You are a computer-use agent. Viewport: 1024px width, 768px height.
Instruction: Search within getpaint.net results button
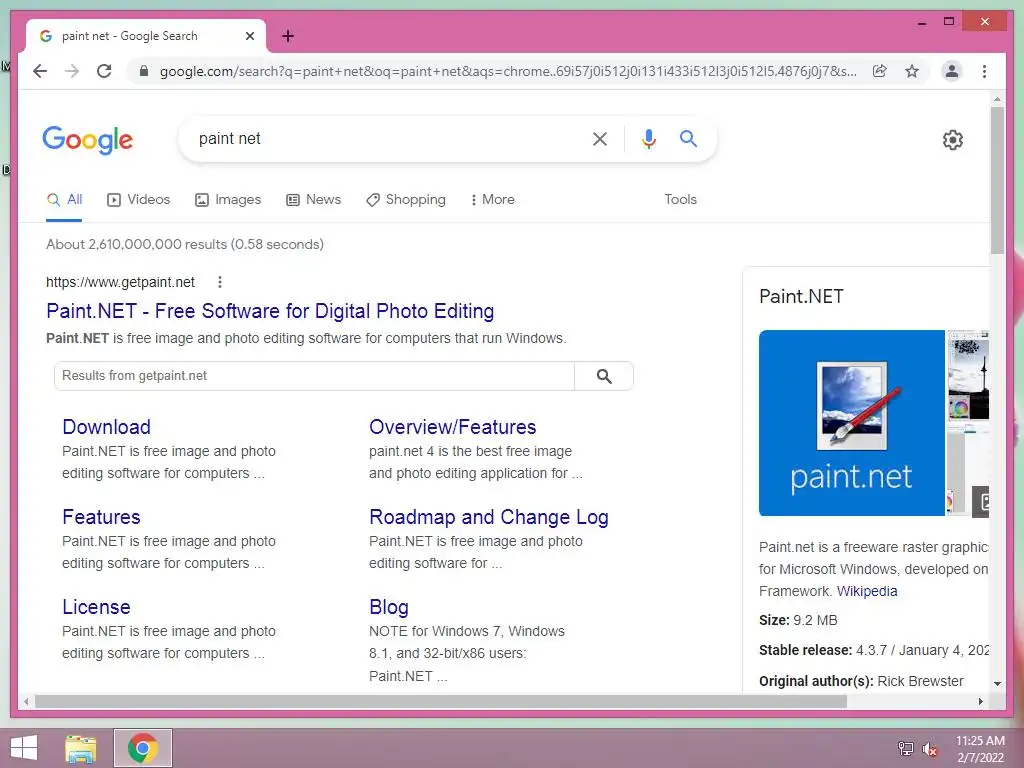[604, 376]
